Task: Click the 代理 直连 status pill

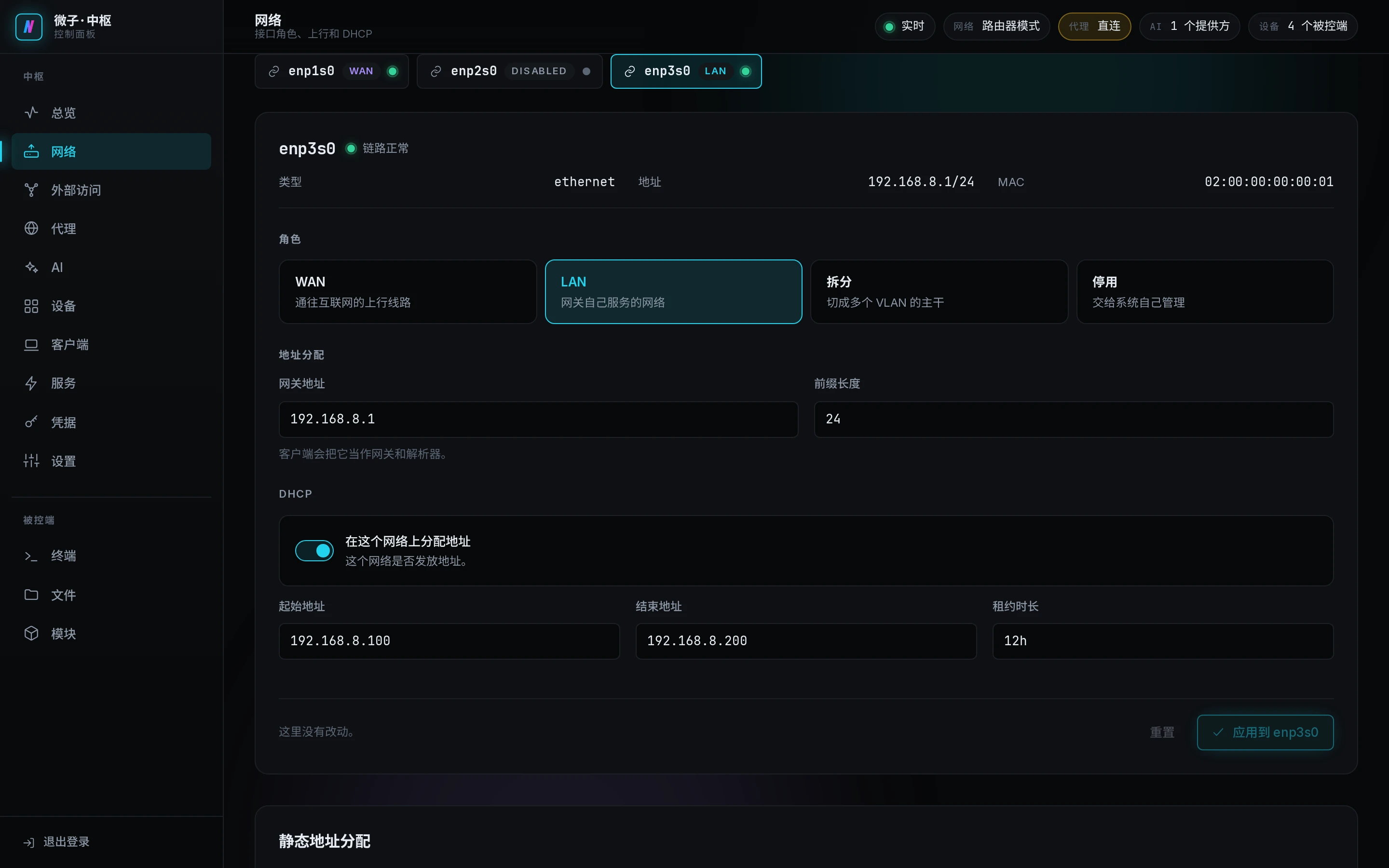Action: [1094, 27]
